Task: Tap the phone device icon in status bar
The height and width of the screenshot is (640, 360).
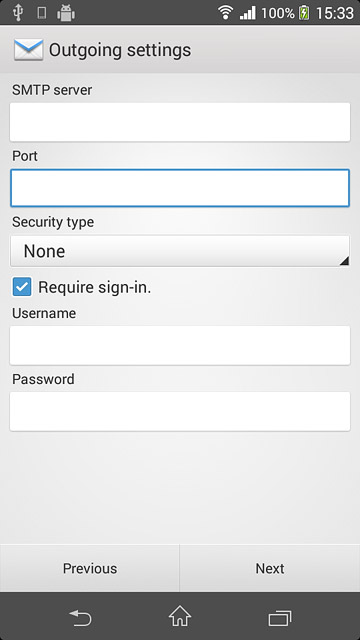Action: tap(41, 13)
